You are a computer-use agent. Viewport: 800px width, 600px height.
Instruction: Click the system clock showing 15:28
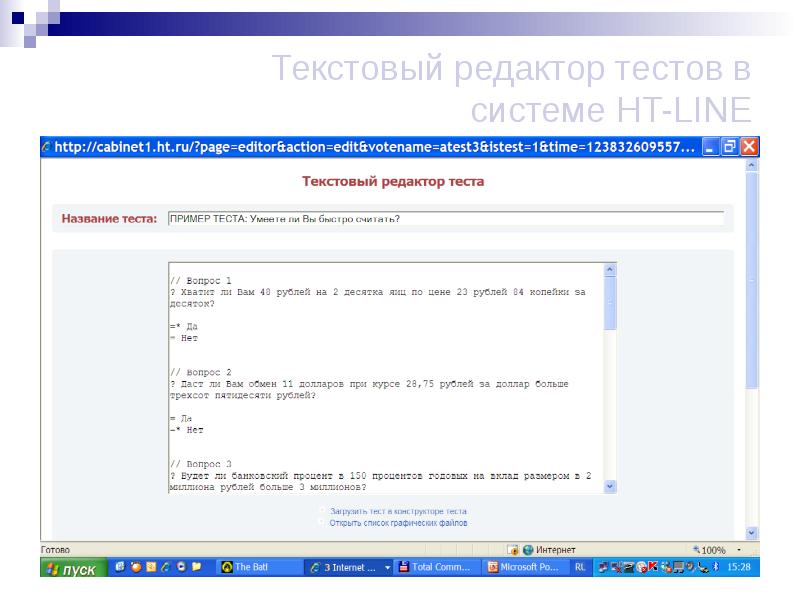[738, 567]
